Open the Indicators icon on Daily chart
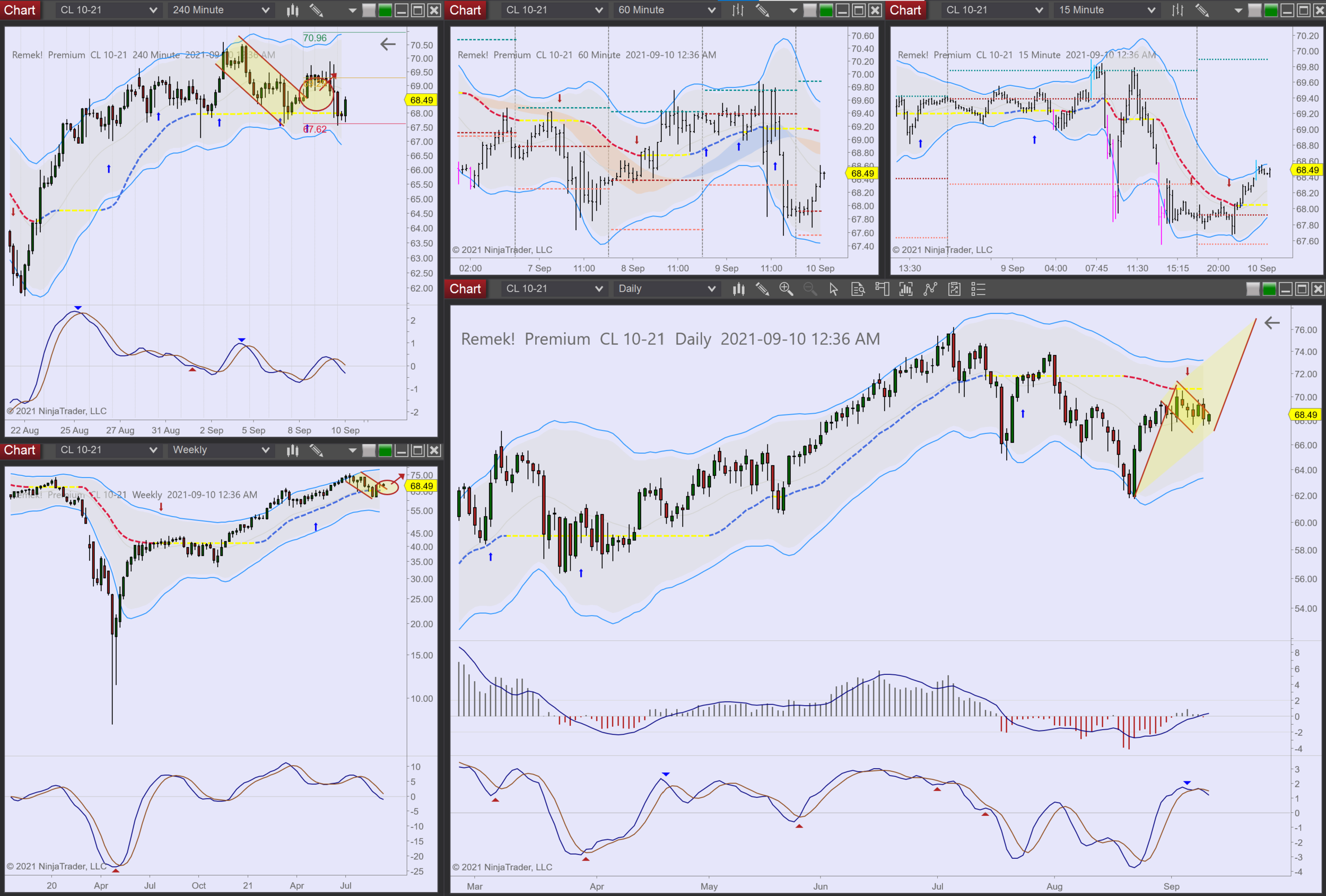Viewport: 1326px width, 896px height. tap(930, 289)
